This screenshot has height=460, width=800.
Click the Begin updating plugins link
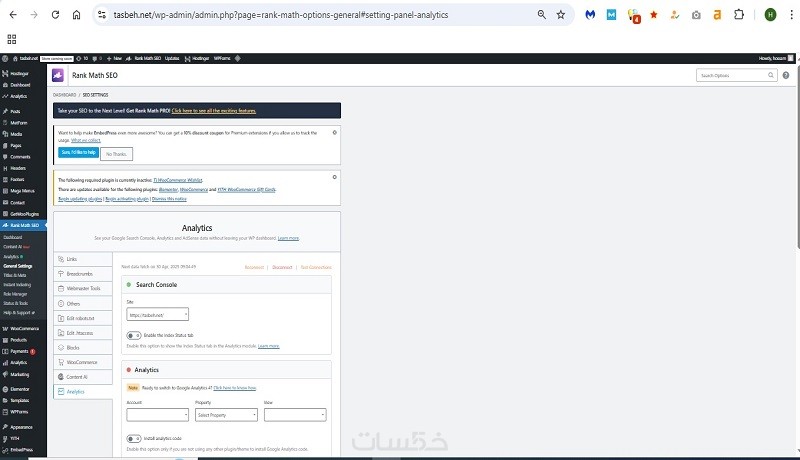click(x=80, y=199)
